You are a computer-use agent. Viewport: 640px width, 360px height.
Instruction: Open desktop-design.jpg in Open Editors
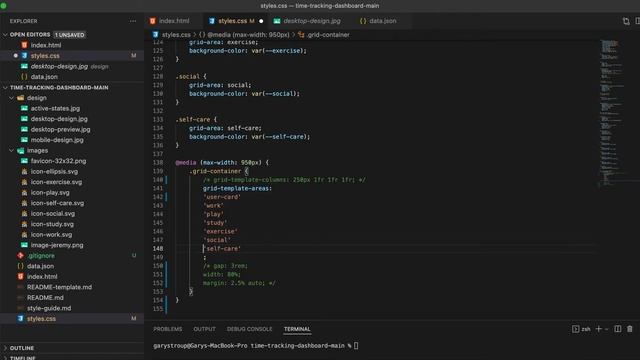click(x=59, y=66)
